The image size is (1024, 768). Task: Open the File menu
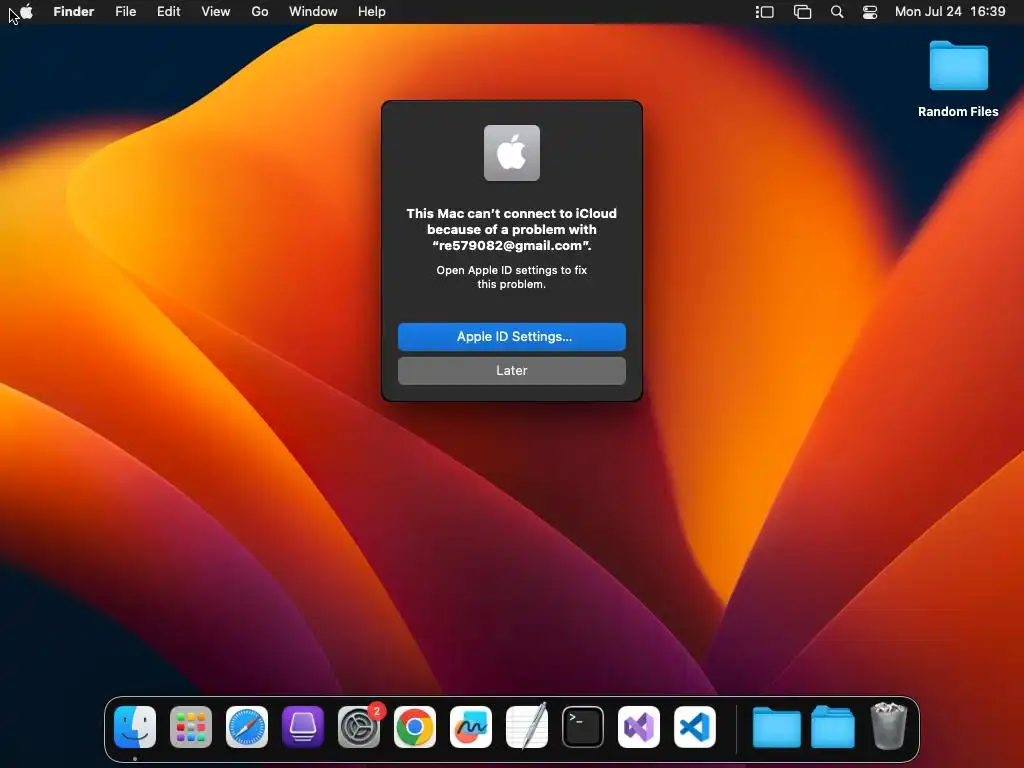coord(125,12)
